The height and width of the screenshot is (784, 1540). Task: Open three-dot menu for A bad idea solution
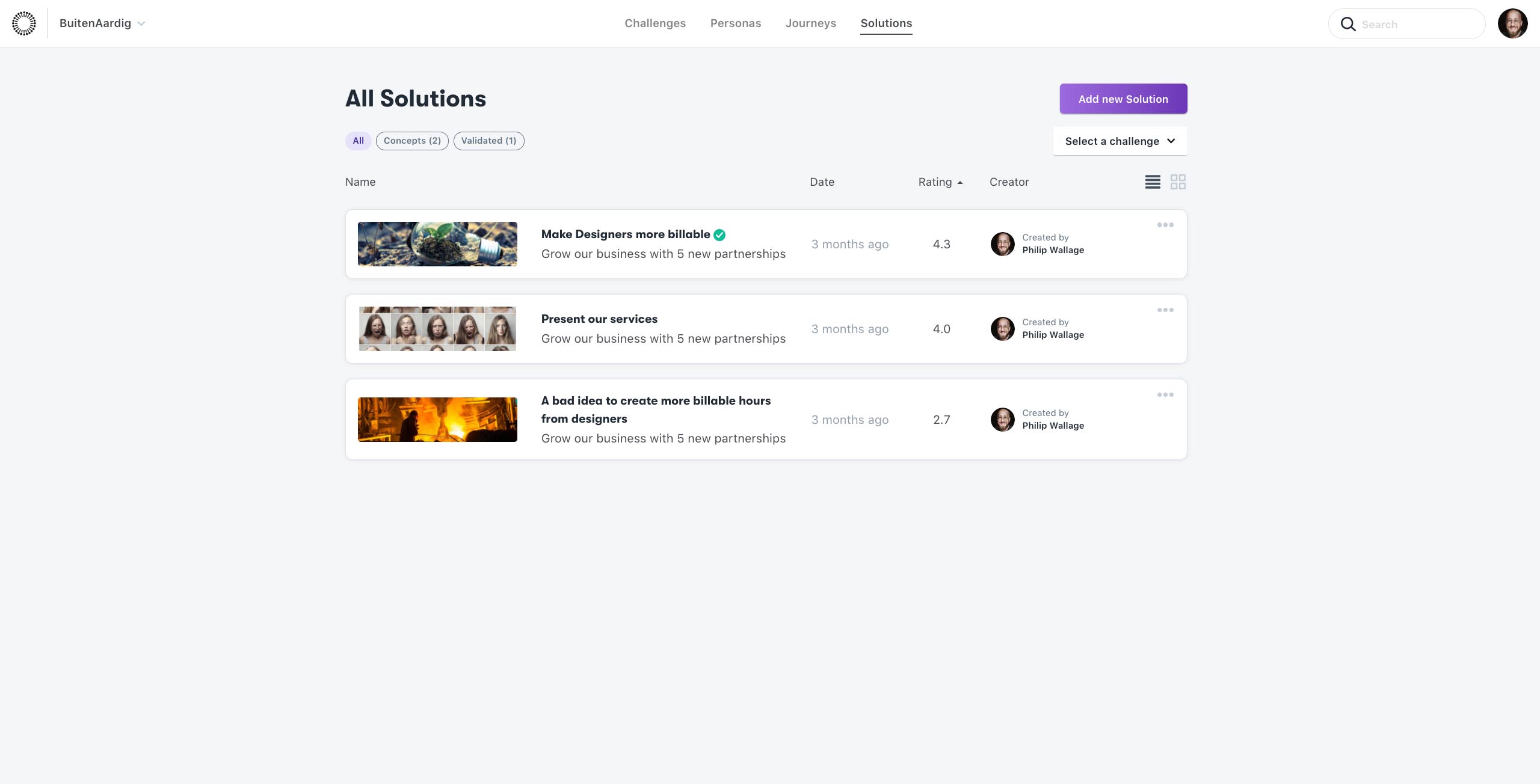[1165, 395]
